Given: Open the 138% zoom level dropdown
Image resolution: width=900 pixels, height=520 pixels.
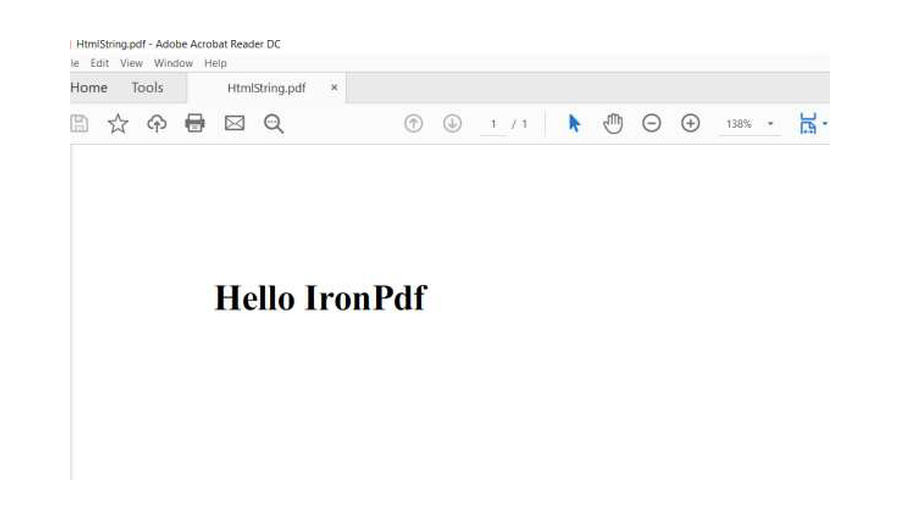Looking at the screenshot, I should coord(750,124).
